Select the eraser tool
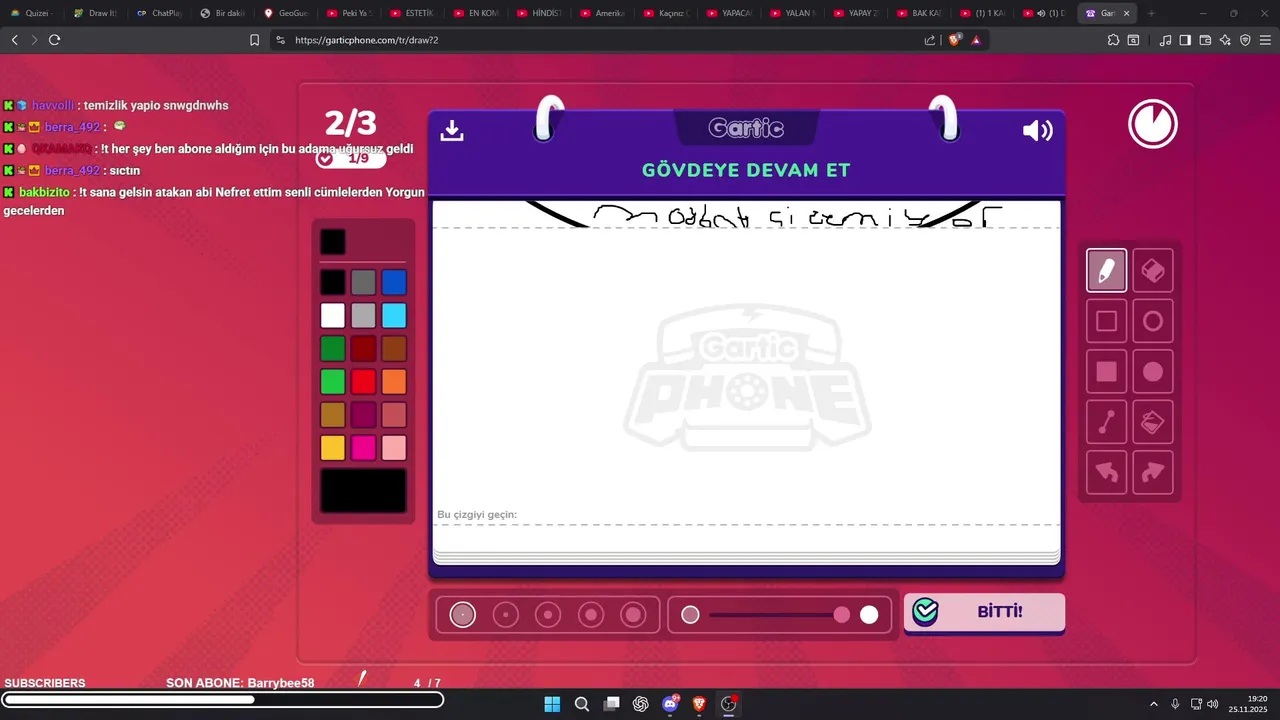Viewport: 1280px width, 720px height. 1153,271
